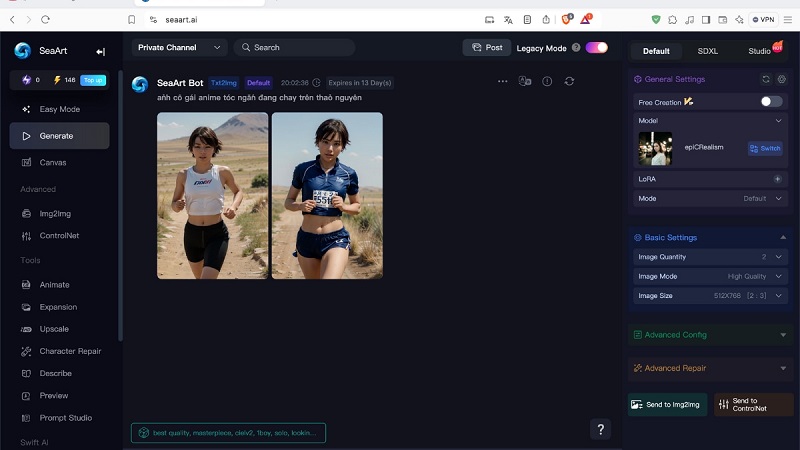Collapse the Basic Settings section

click(782, 238)
